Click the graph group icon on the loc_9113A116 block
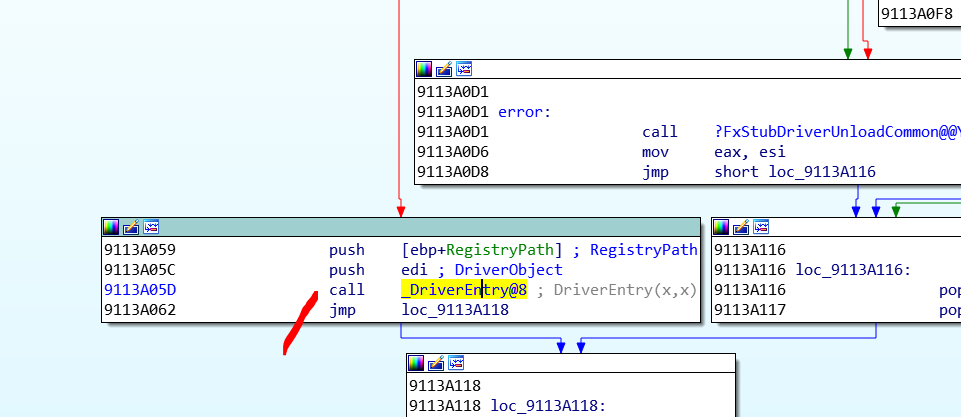The image size is (961, 417). (x=761, y=227)
